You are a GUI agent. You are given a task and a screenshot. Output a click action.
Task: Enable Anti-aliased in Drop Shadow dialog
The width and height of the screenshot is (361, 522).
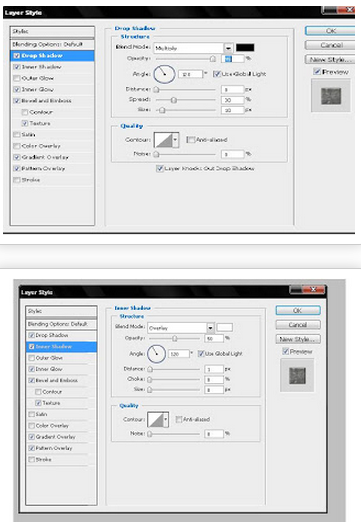click(x=190, y=140)
